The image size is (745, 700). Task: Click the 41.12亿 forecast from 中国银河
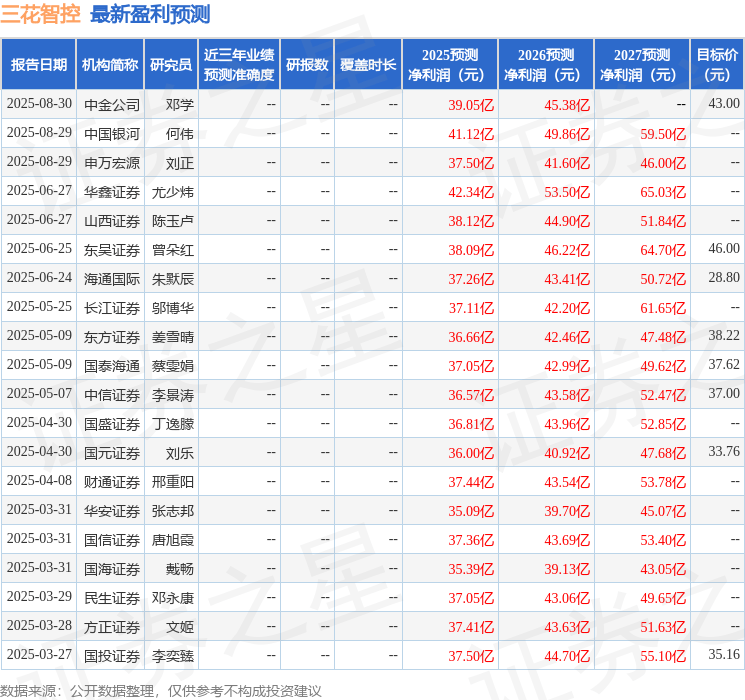point(471,133)
